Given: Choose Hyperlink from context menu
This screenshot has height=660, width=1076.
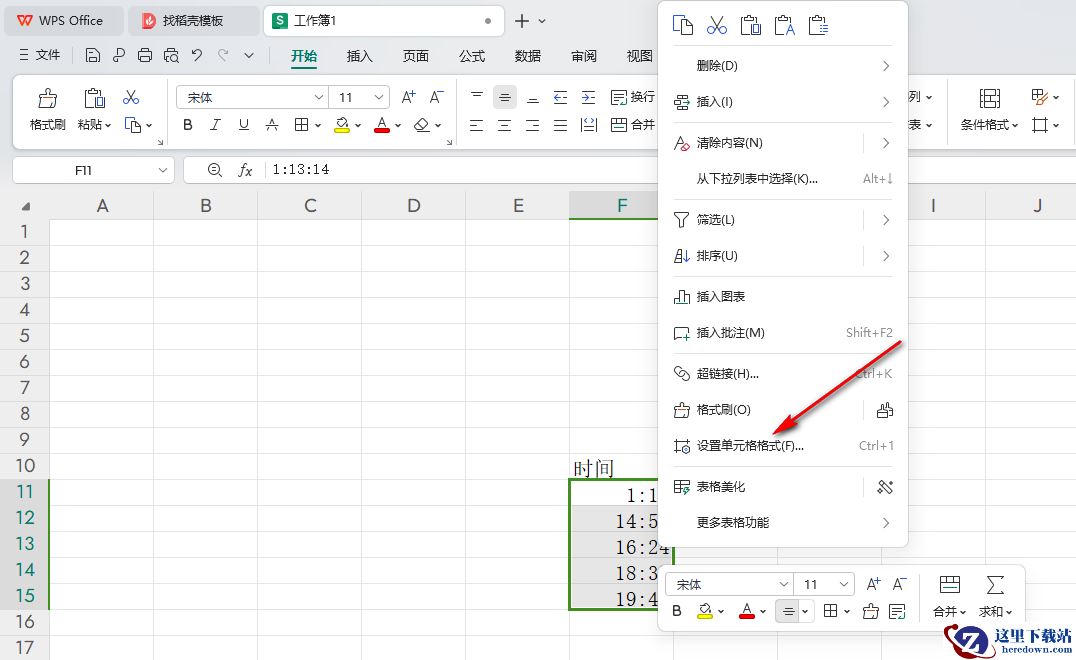Looking at the screenshot, I should [784, 374].
